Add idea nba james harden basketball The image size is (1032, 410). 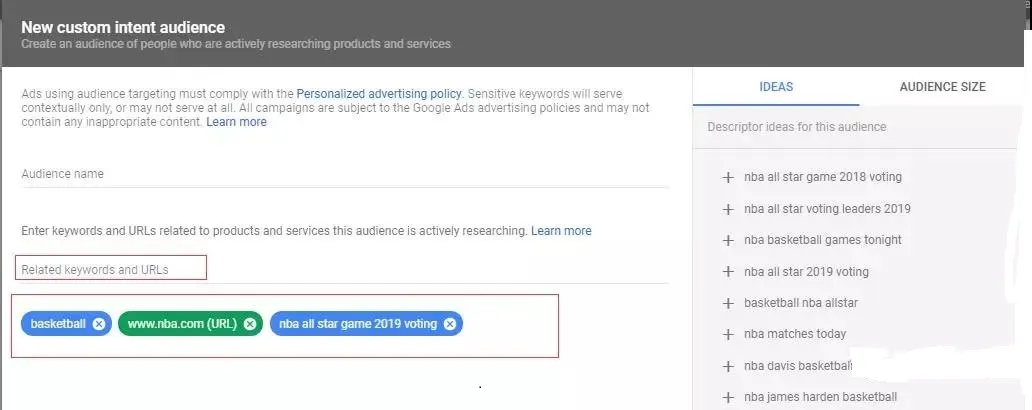click(x=728, y=397)
